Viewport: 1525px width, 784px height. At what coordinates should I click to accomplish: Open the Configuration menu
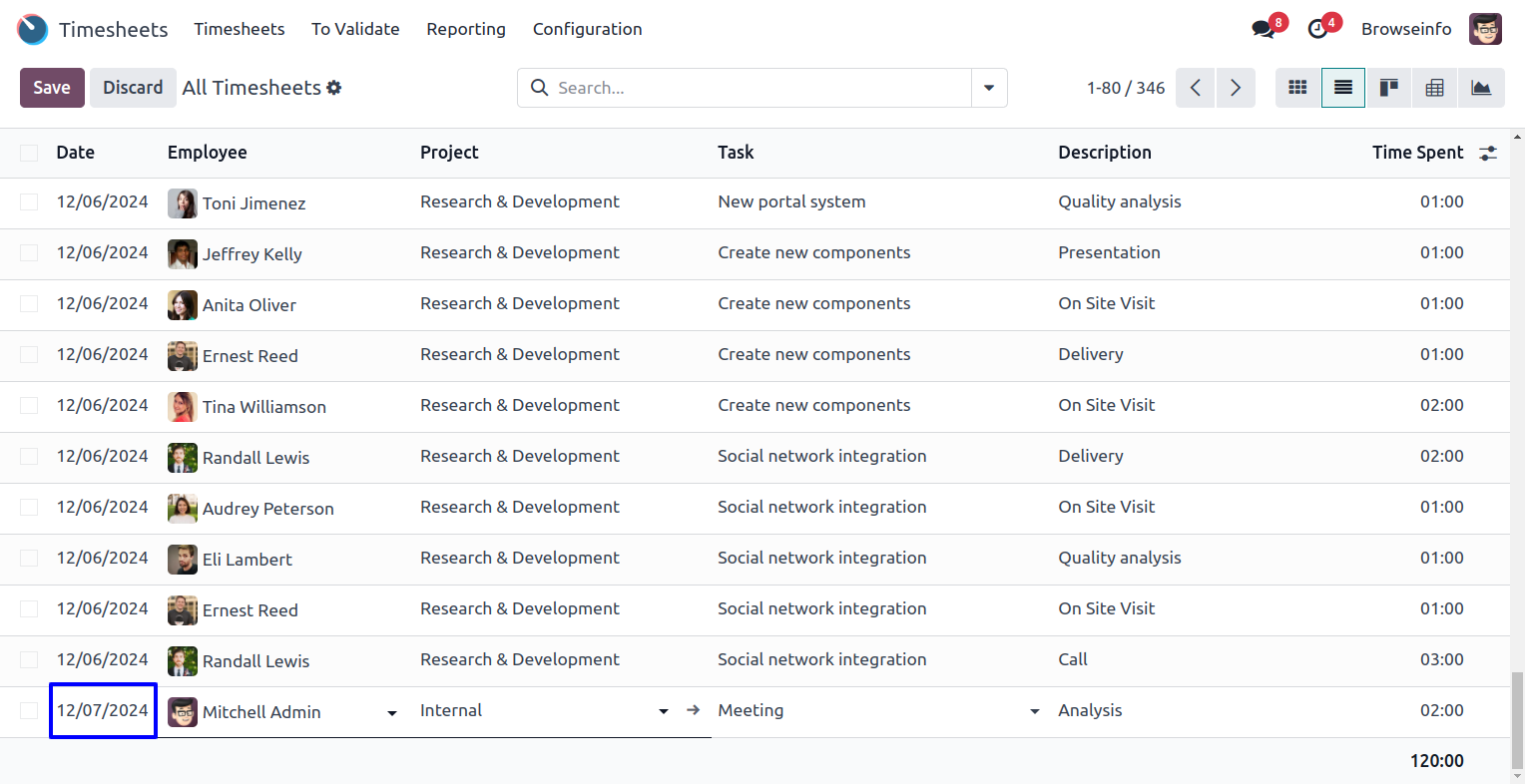coord(587,29)
